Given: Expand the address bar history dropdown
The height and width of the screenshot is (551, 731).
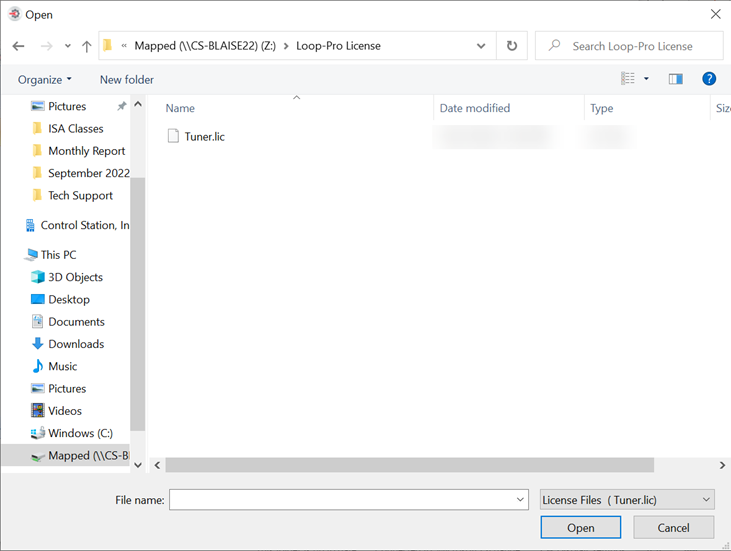Looking at the screenshot, I should pos(481,46).
